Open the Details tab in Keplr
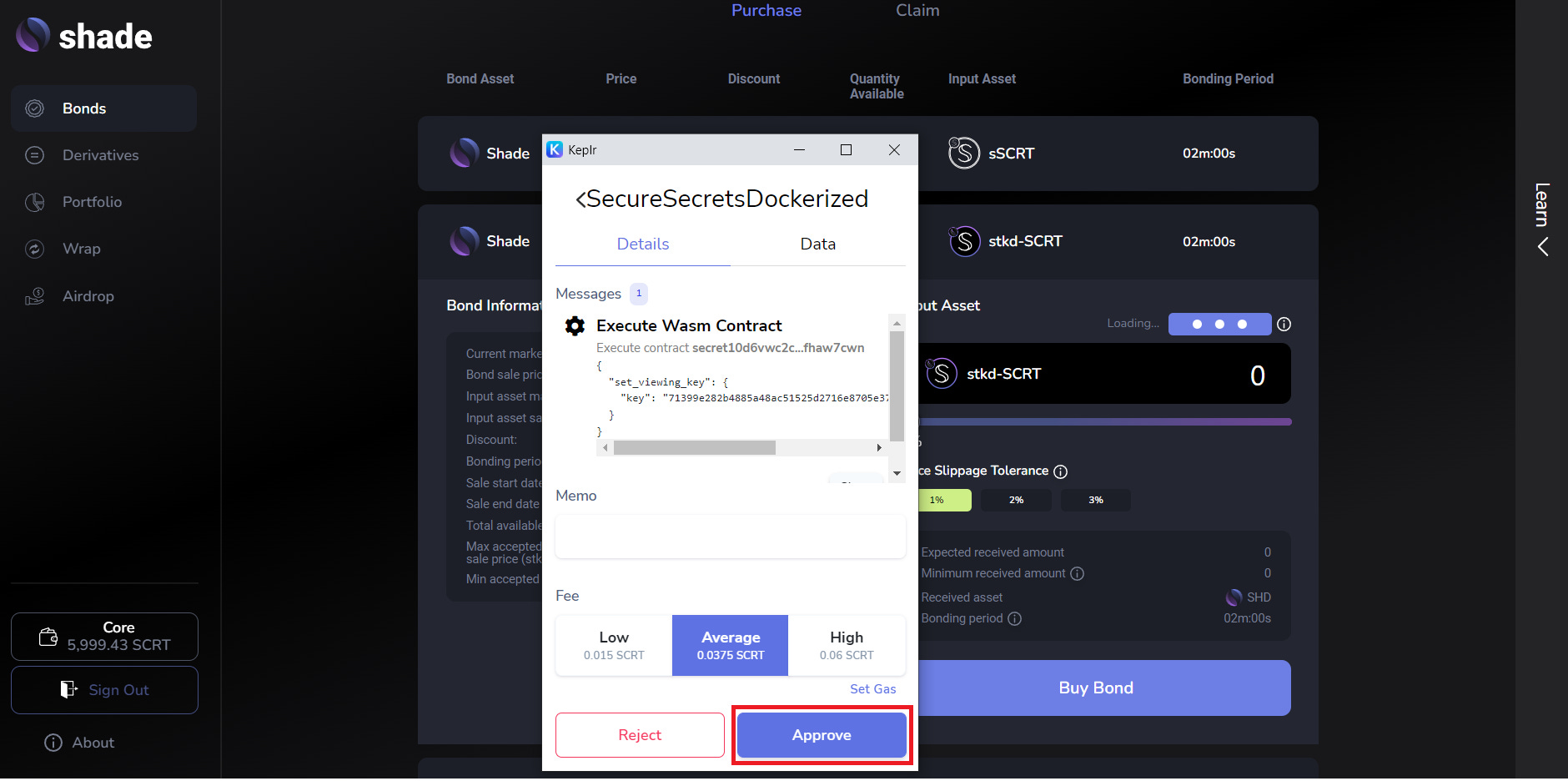The image size is (1568, 781). pyautogui.click(x=643, y=244)
